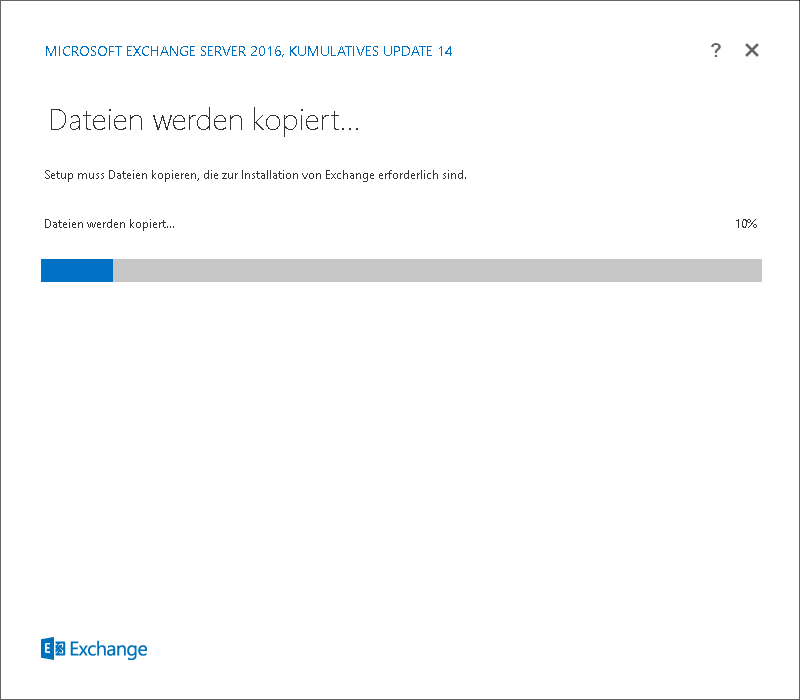Select the large heading 'Dateien werden kopiert...'
Screen dimensions: 800x700
204,122
